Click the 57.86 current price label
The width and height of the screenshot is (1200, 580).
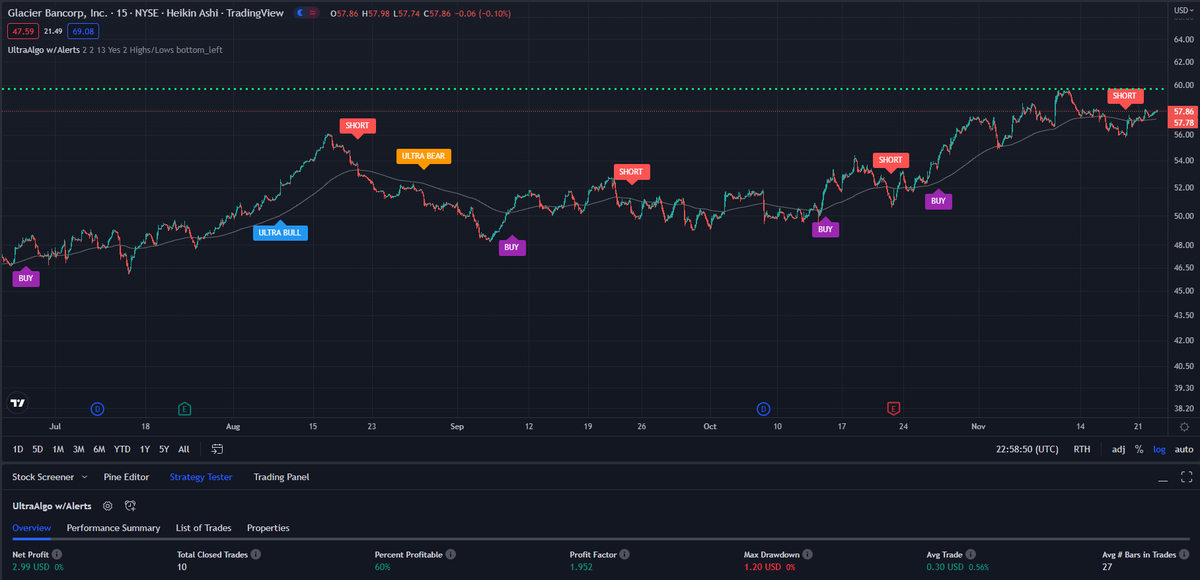tap(1184, 112)
